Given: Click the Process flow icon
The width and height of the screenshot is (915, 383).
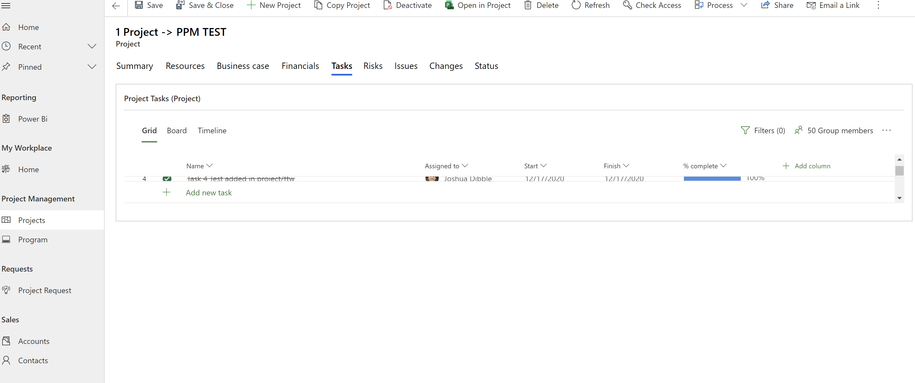Looking at the screenshot, I should 699,5.
